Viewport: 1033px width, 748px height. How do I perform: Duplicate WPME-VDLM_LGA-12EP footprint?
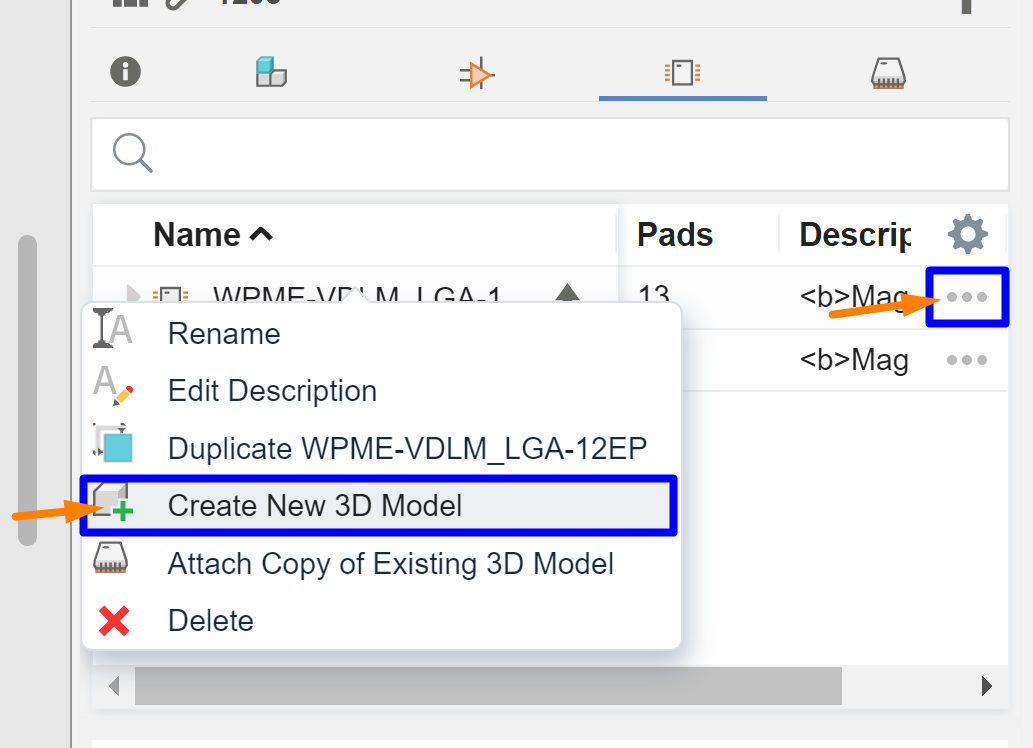408,448
